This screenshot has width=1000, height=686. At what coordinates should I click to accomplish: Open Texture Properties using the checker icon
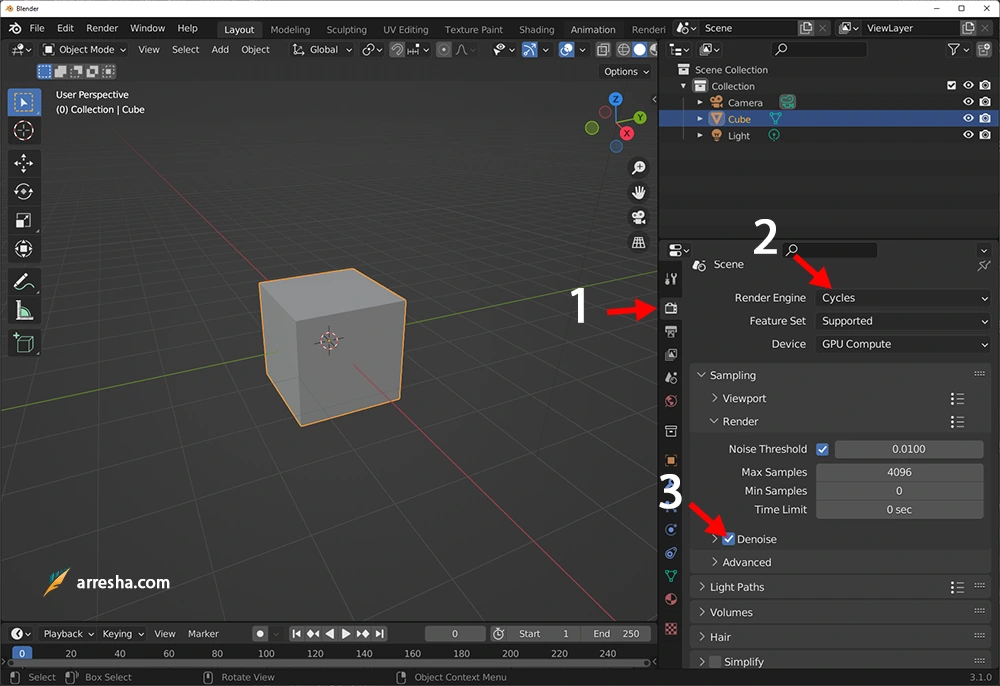click(x=671, y=630)
